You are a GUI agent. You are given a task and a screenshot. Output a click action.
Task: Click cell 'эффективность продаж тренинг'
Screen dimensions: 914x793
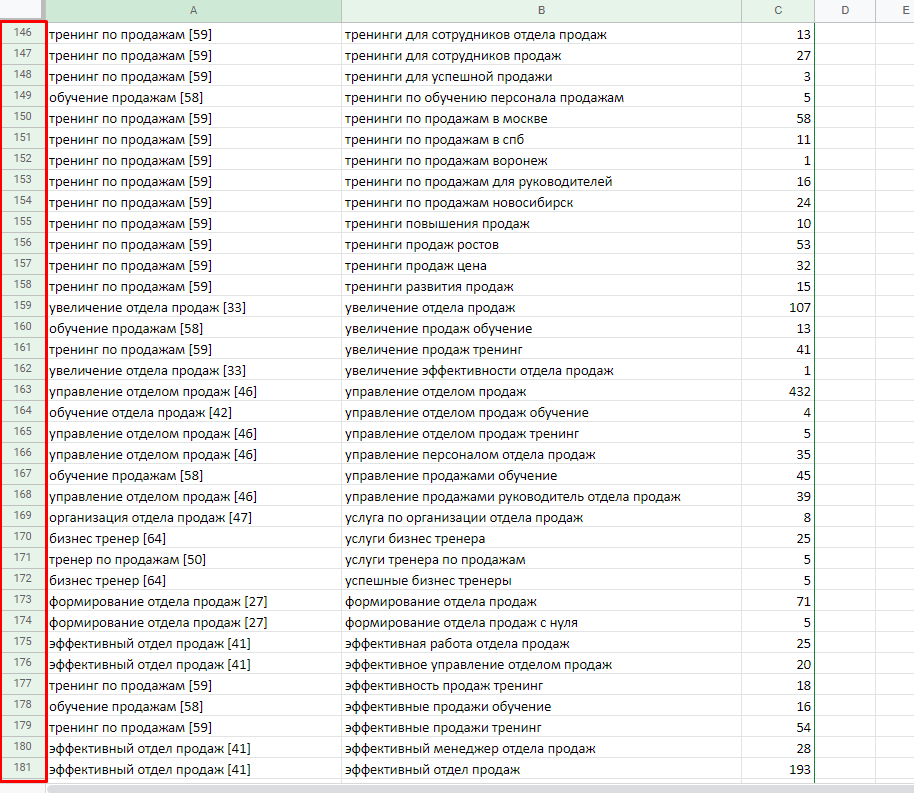click(541, 686)
